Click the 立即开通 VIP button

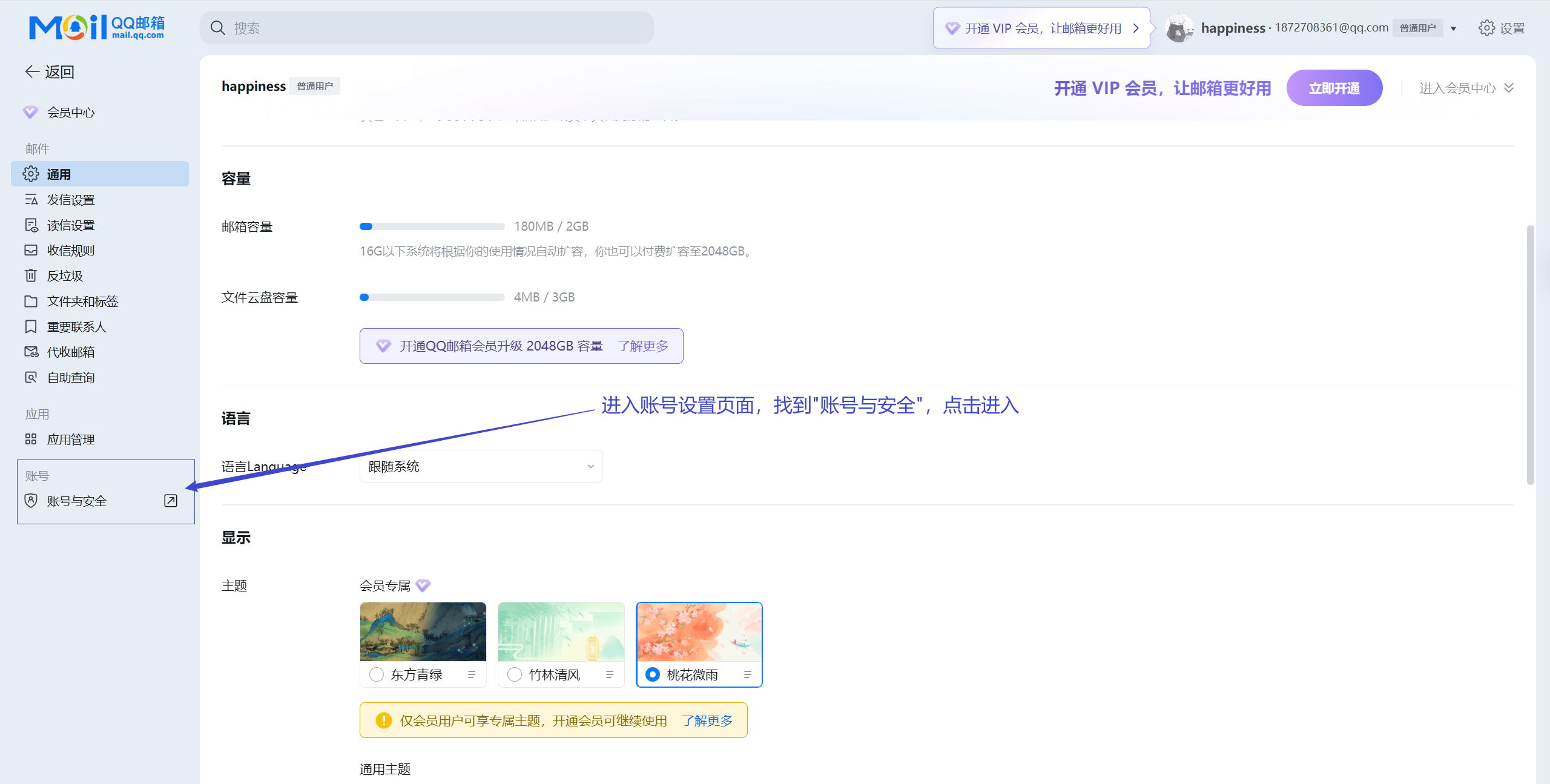click(x=1334, y=88)
